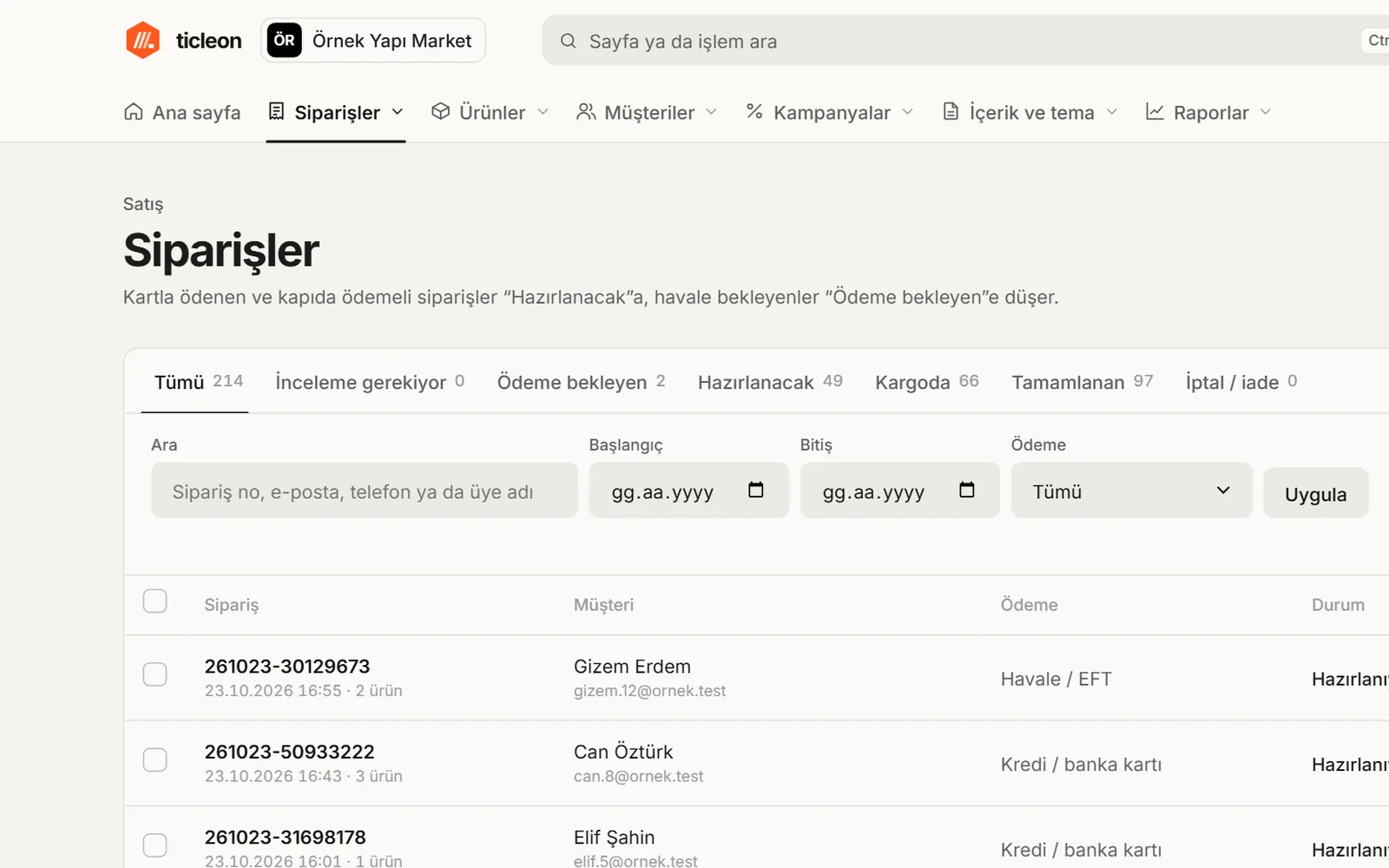This screenshot has width=1389, height=868.
Task: Expand the Ürünler menu chevron
Action: point(543,112)
